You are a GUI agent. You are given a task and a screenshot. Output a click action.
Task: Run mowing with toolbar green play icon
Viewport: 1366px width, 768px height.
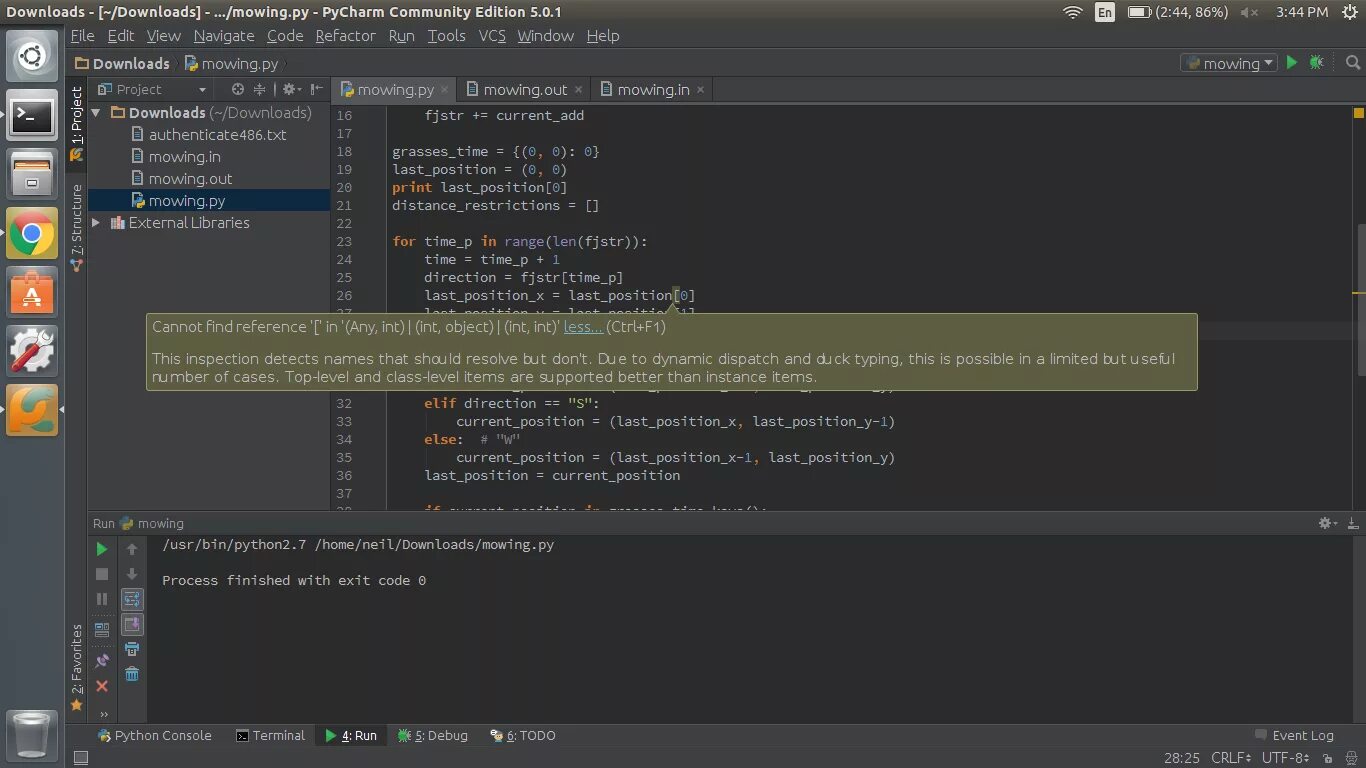tap(1292, 63)
